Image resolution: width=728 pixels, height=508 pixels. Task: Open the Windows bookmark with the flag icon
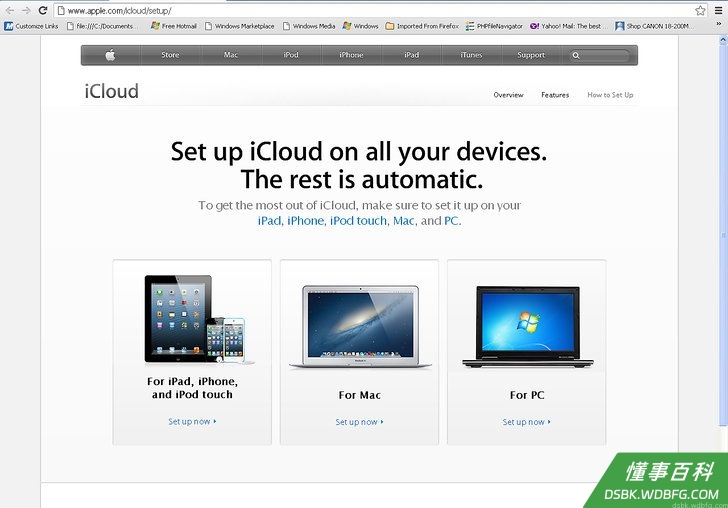[360, 26]
